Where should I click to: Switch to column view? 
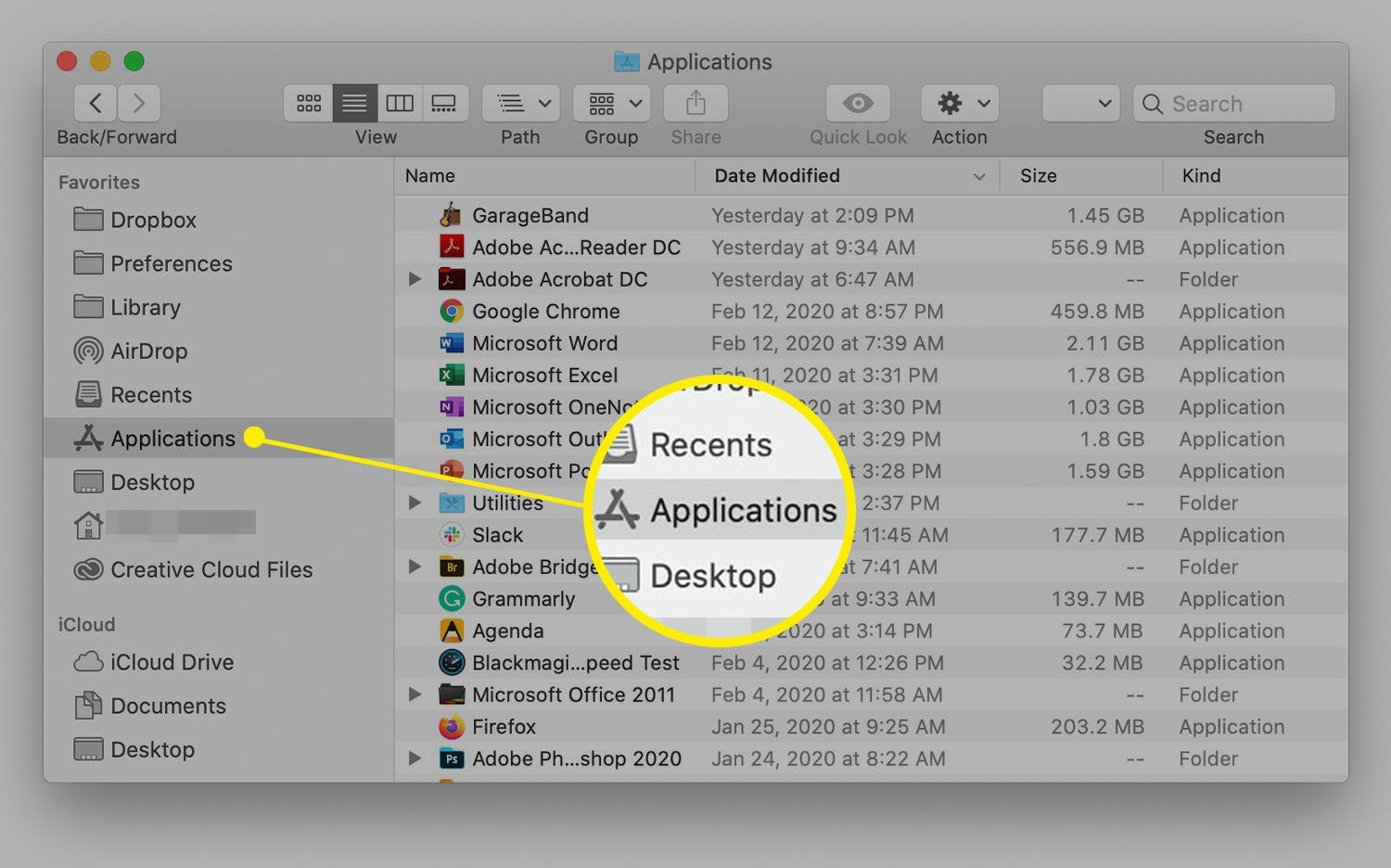coord(400,103)
